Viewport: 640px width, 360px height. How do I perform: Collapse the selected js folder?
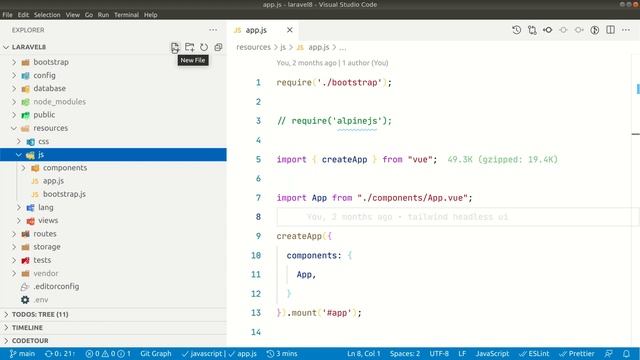[113, 155]
